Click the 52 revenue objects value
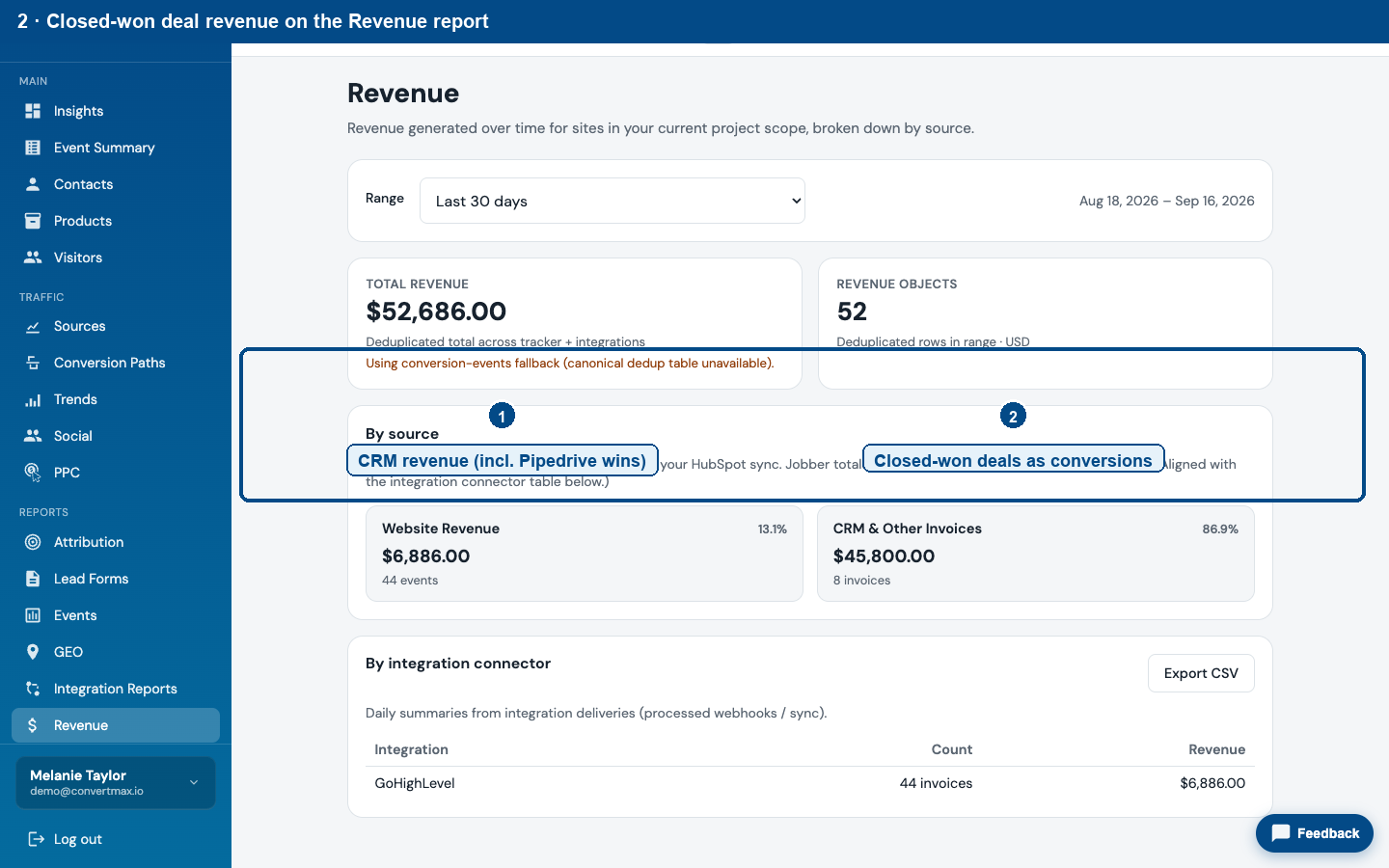The height and width of the screenshot is (868, 1389). (x=852, y=312)
